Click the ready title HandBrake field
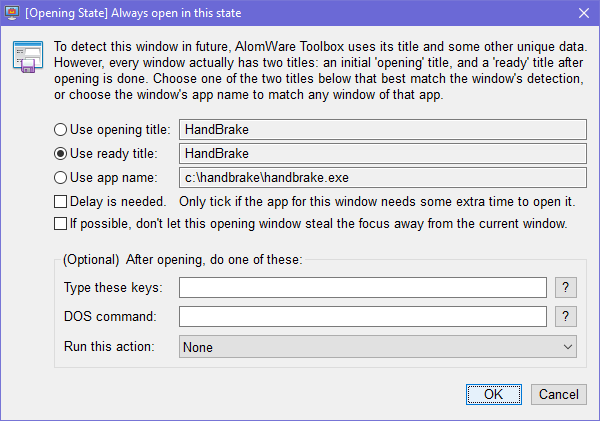 coord(381,153)
